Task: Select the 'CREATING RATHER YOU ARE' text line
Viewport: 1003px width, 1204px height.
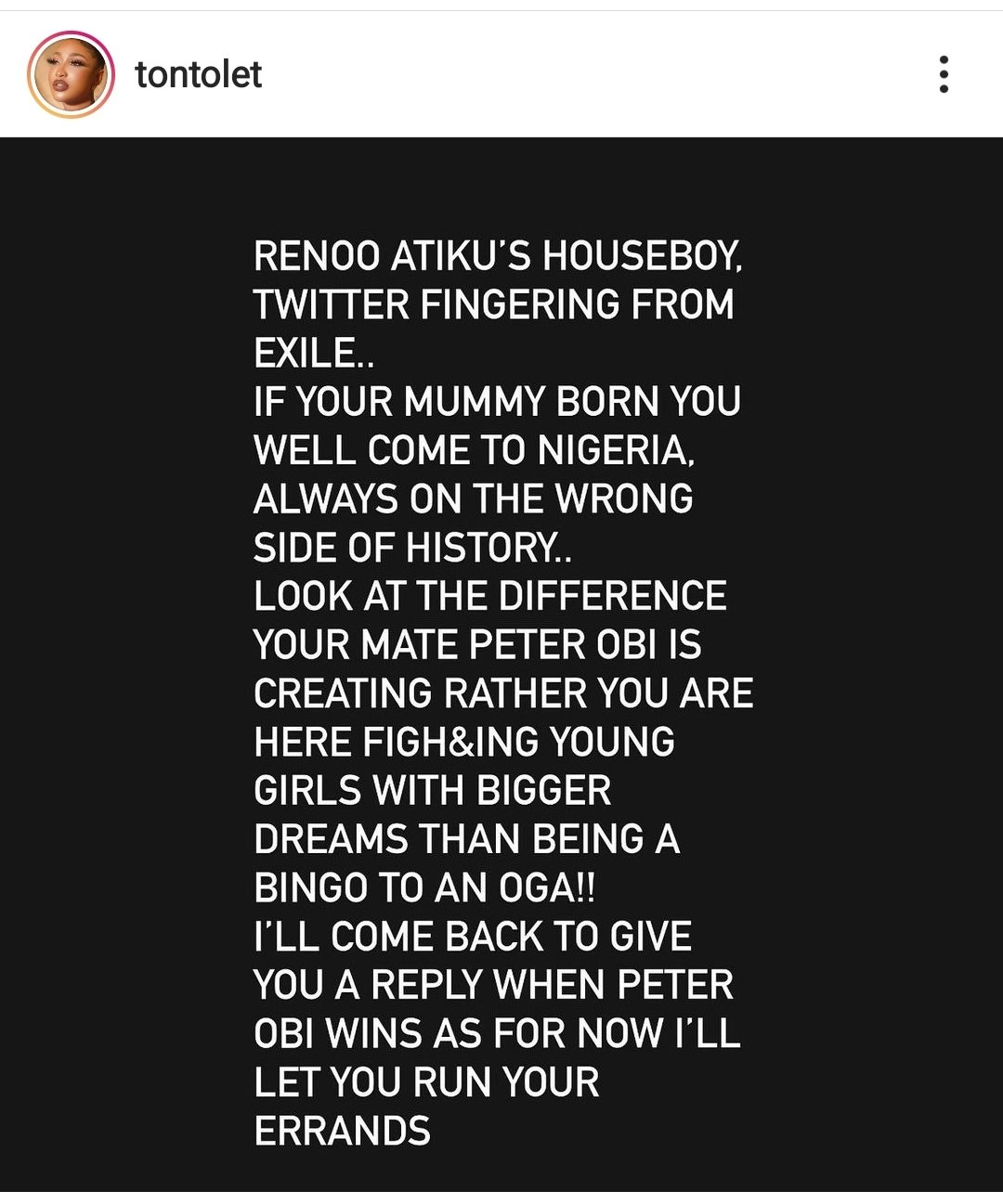Action: 503,693
